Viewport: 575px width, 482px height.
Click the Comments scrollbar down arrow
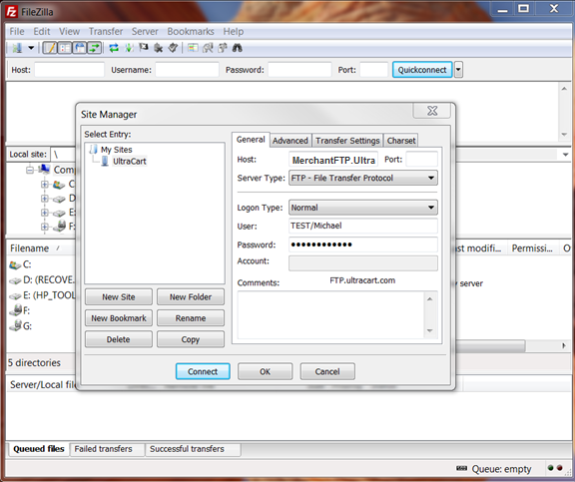point(430,331)
